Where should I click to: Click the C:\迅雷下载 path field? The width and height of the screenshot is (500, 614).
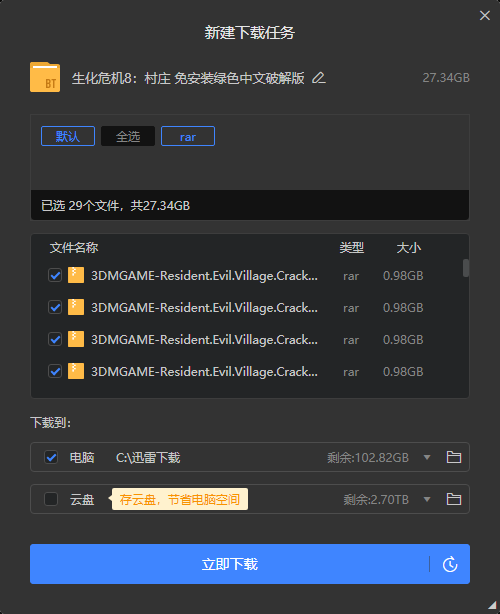click(x=148, y=457)
